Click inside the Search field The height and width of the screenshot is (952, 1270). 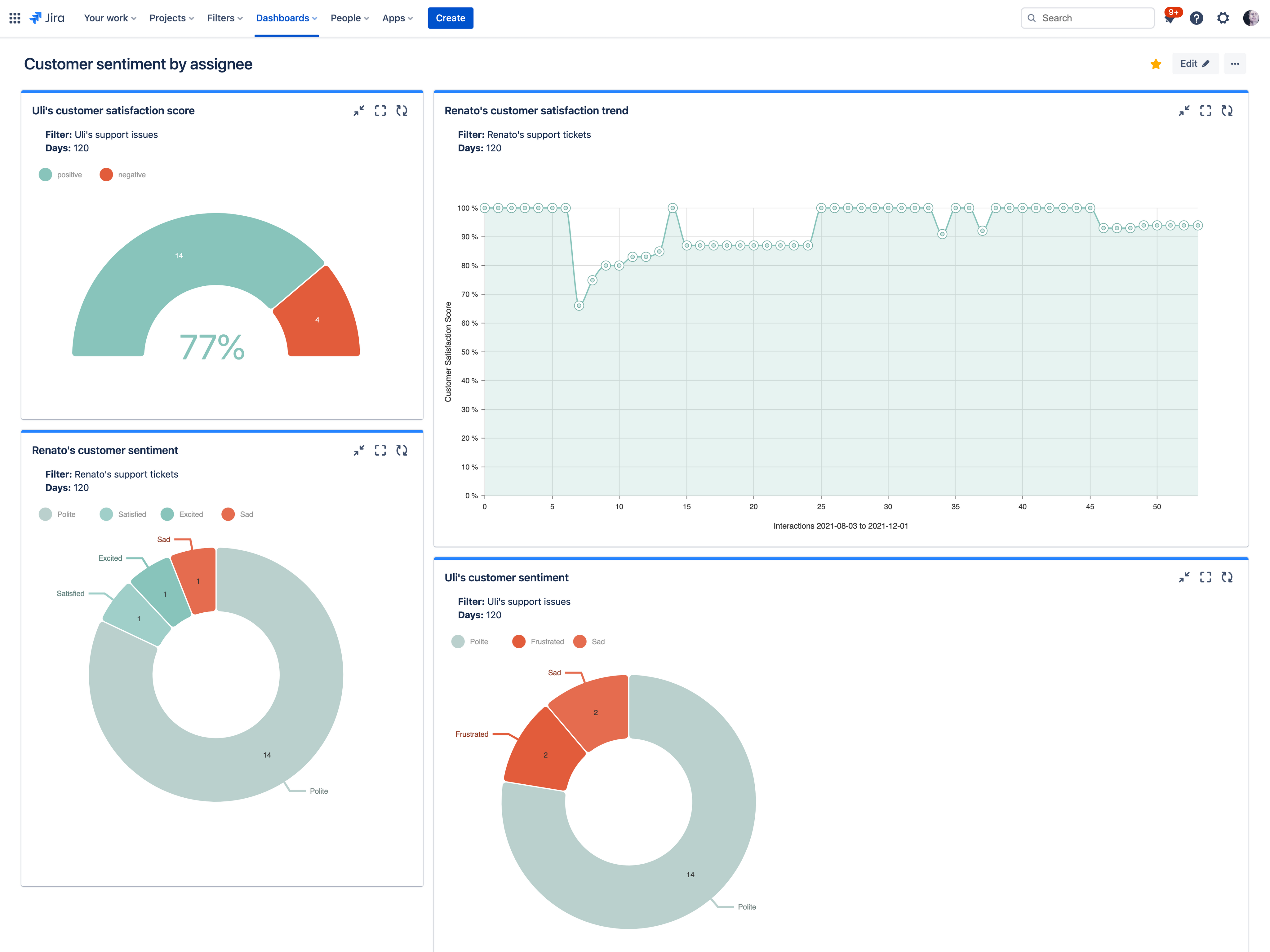pyautogui.click(x=1087, y=18)
